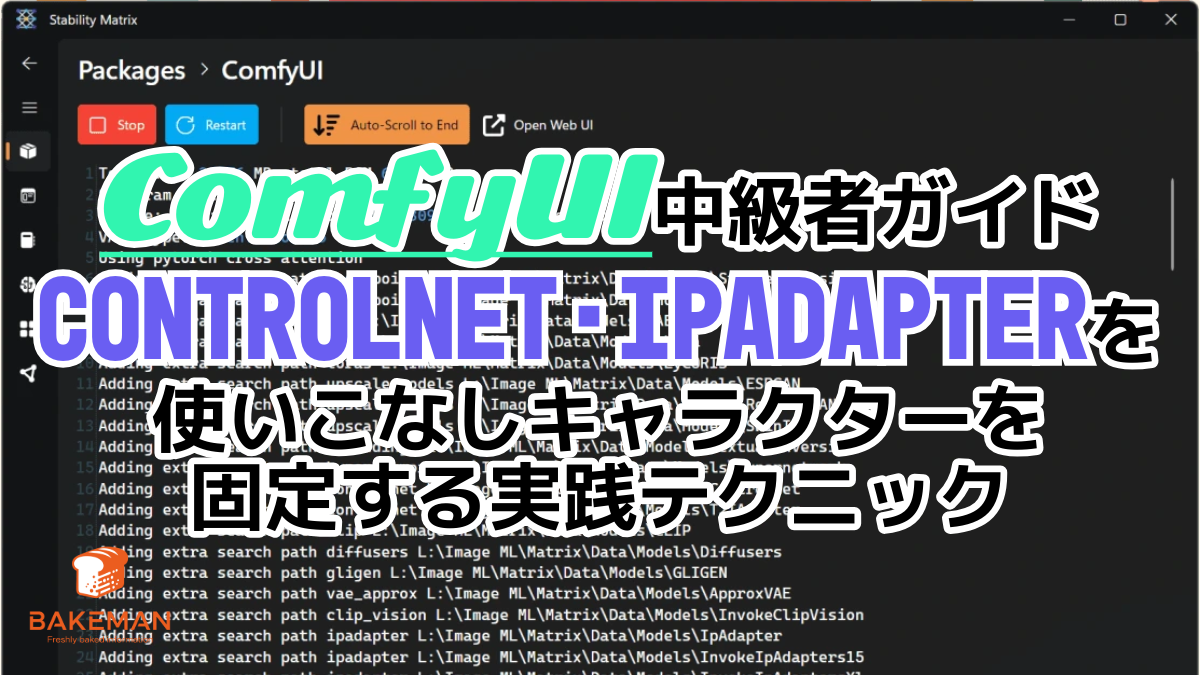Navigate to Packages in the breadcrumb
The image size is (1200, 675).
point(132,71)
